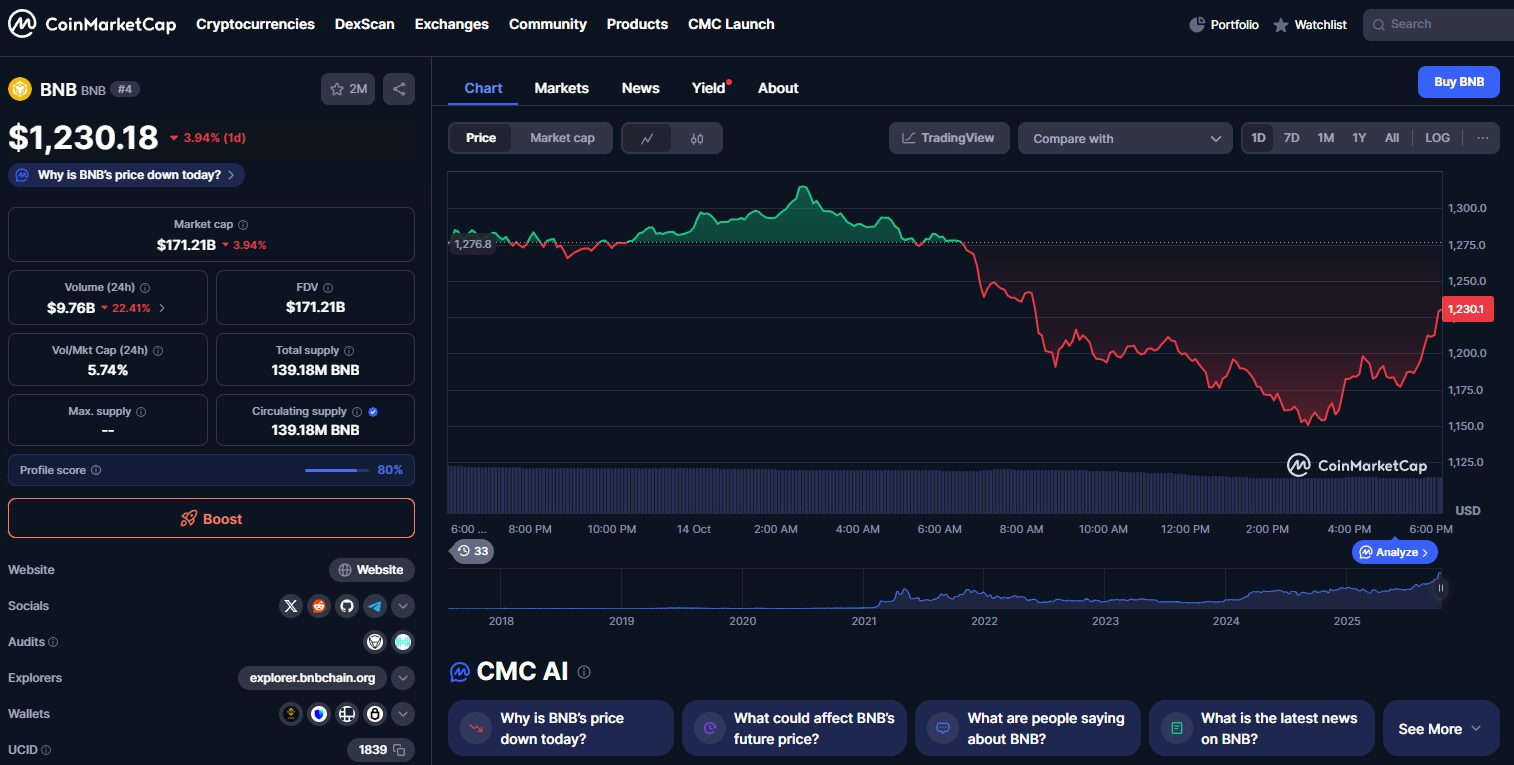
Task: Switch chart to Market cap view
Action: click(562, 138)
